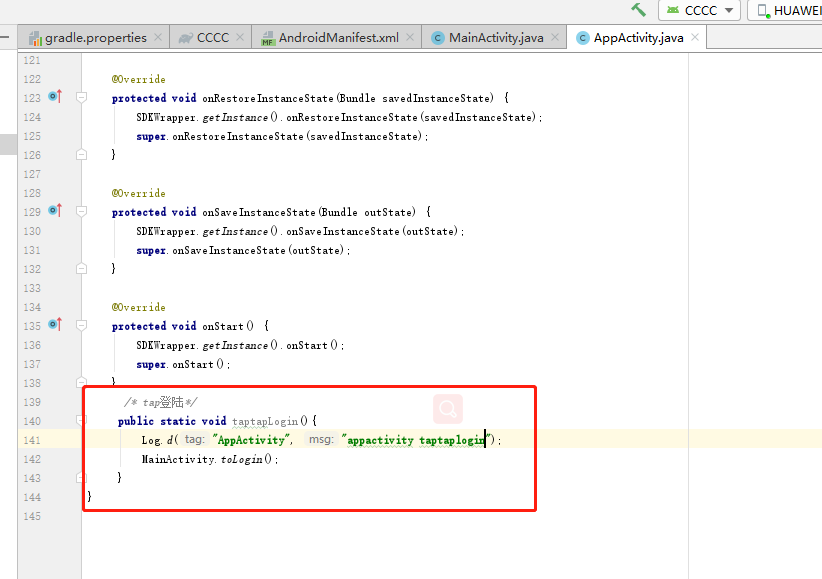Click line number 145 in the gutter
This screenshot has width=822, height=579.
[x=32, y=517]
